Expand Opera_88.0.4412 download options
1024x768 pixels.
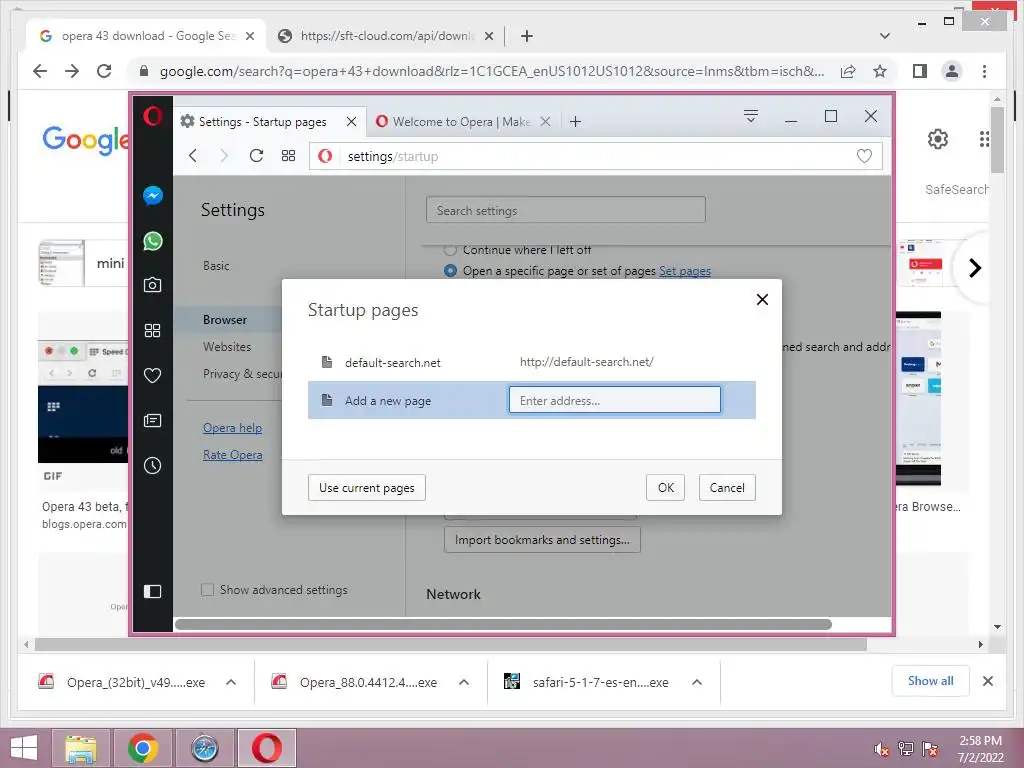(464, 682)
